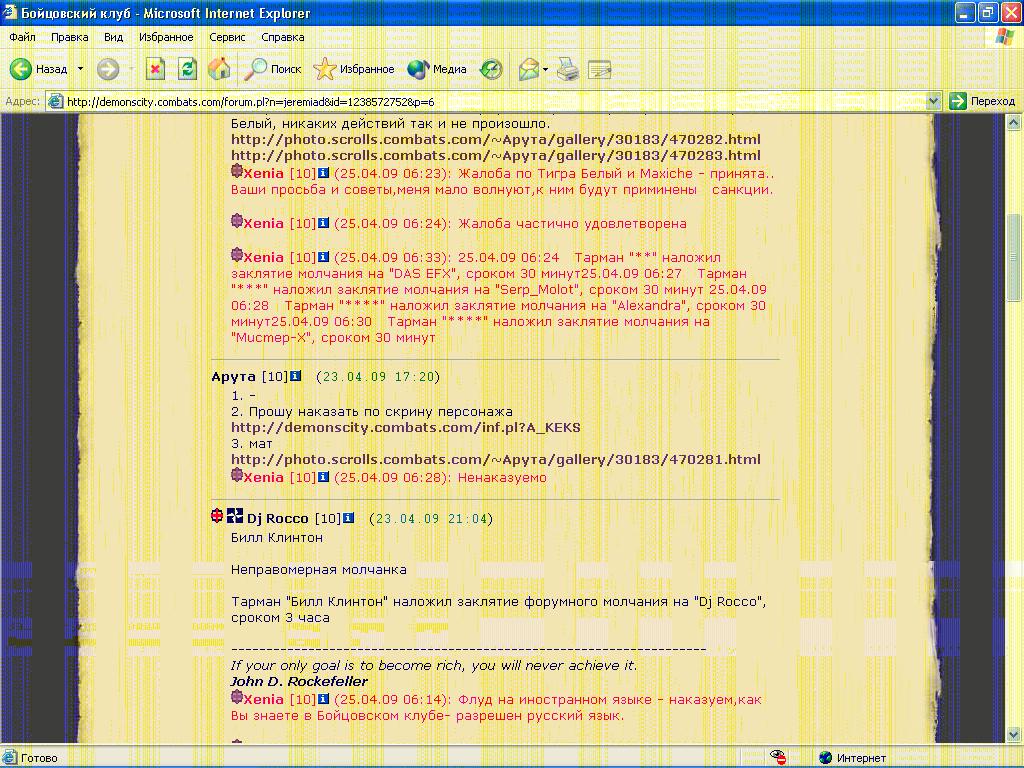
Task: Print the page using printer icon
Action: coord(568,69)
